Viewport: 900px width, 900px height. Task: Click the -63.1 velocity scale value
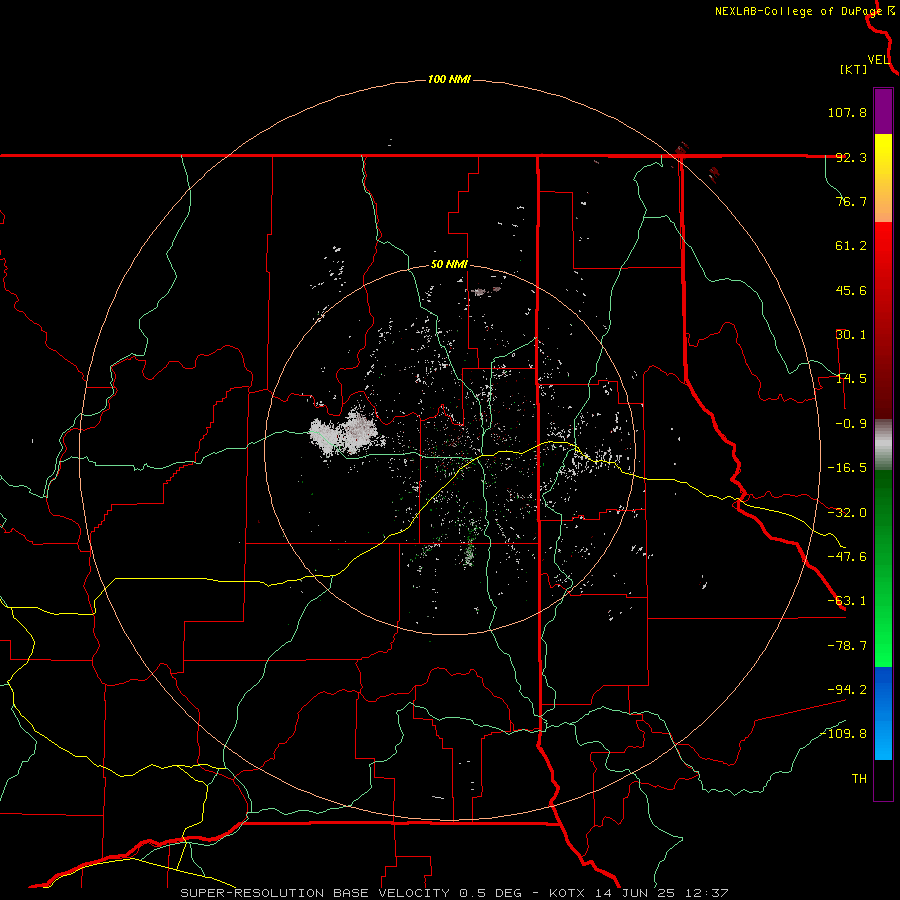click(847, 601)
